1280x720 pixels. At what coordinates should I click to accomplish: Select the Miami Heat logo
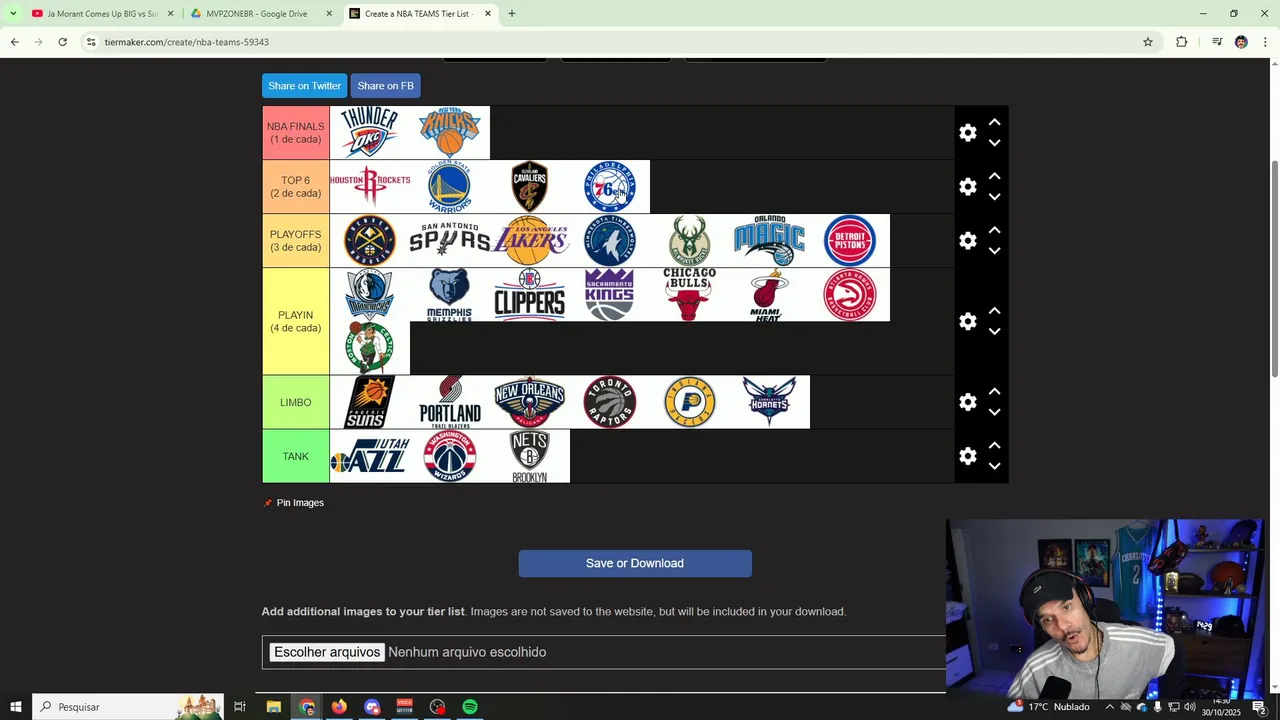pos(770,295)
